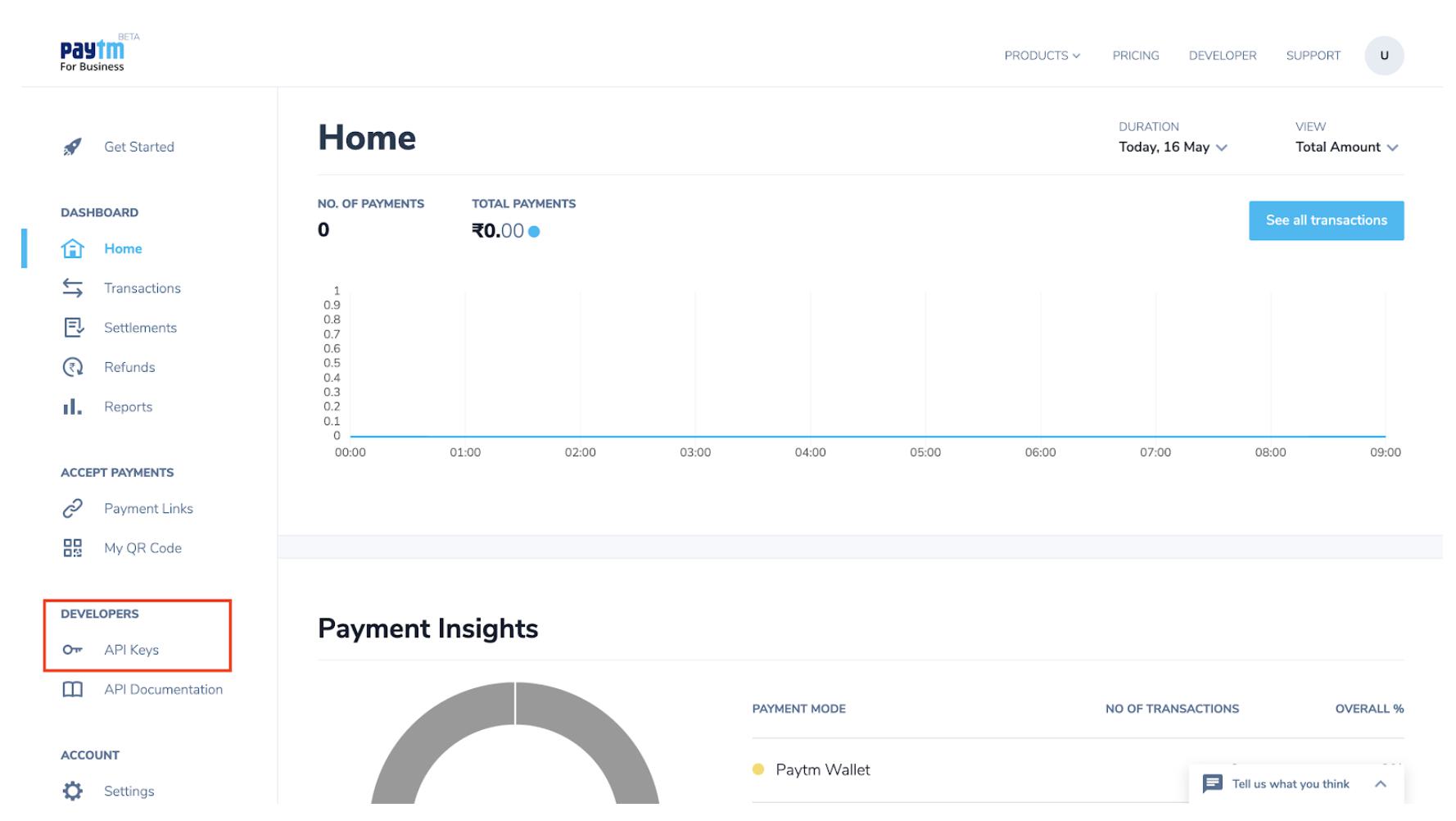Screen dimensions: 1456x821
Task: Open Refunds from the sidebar
Action: [x=129, y=367]
